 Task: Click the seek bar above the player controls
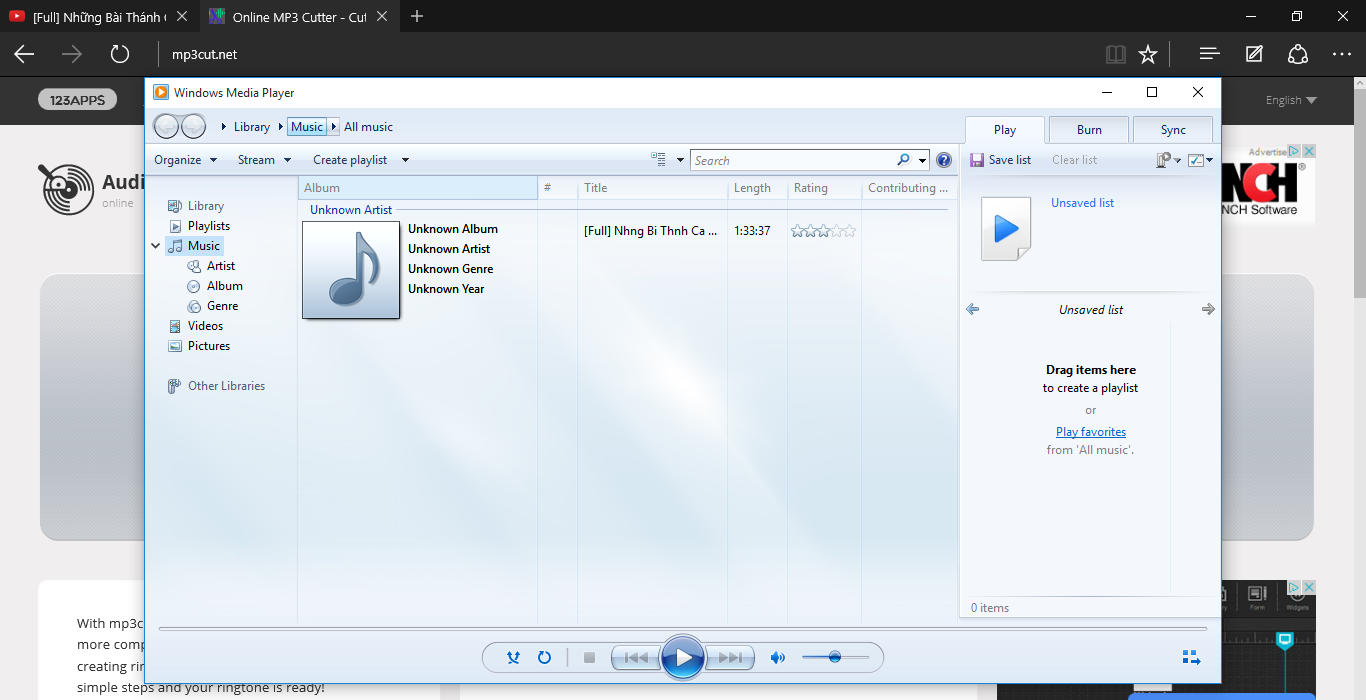(x=682, y=629)
